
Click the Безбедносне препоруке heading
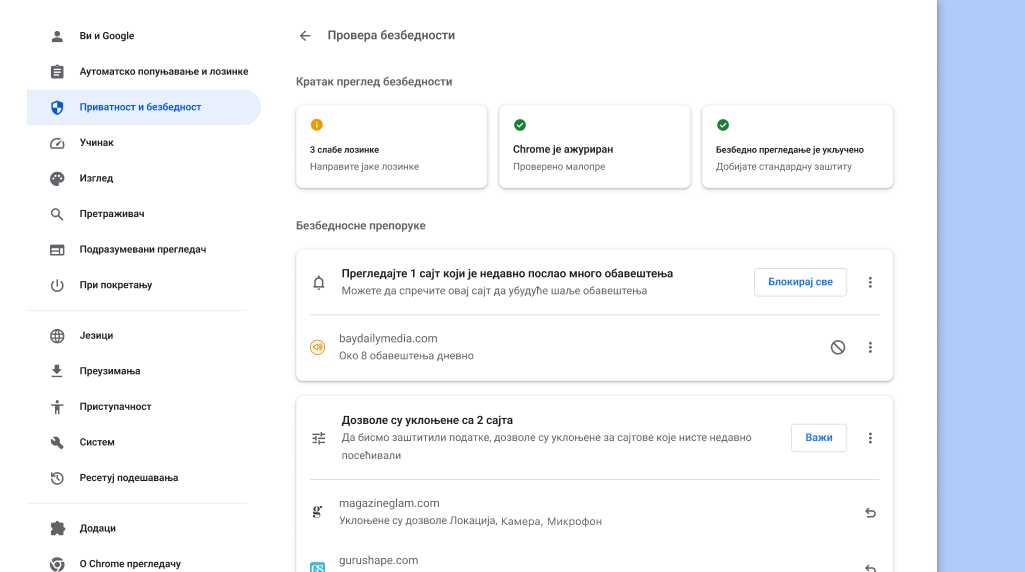361,226
